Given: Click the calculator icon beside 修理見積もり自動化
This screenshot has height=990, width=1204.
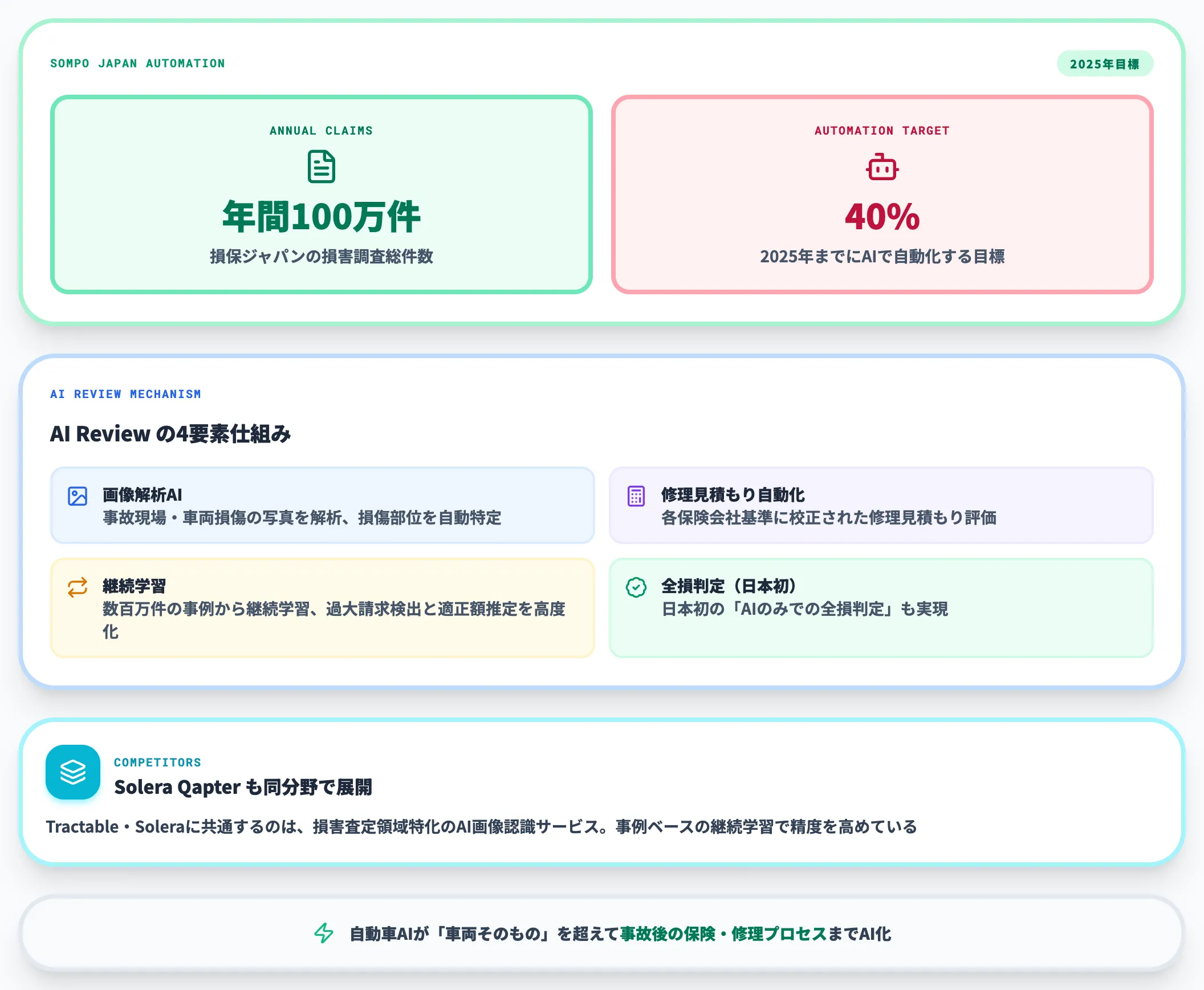Looking at the screenshot, I should point(636,496).
